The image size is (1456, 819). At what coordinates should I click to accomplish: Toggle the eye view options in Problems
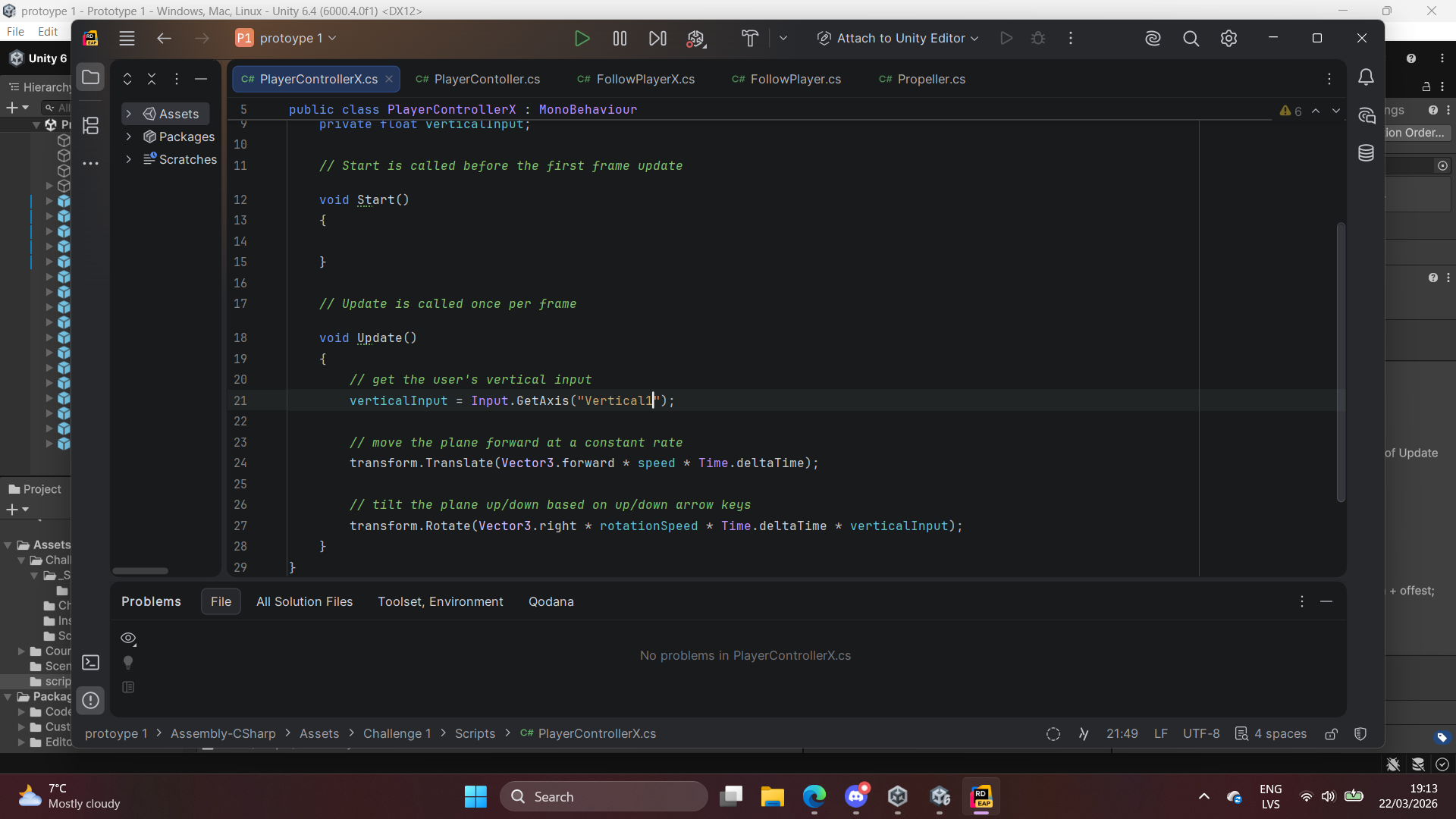pos(128,639)
